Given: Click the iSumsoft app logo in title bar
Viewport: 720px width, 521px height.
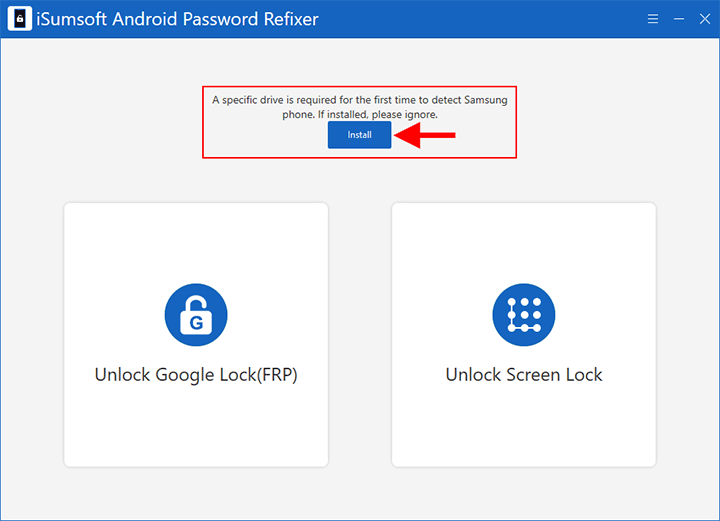Looking at the screenshot, I should tap(19, 20).
